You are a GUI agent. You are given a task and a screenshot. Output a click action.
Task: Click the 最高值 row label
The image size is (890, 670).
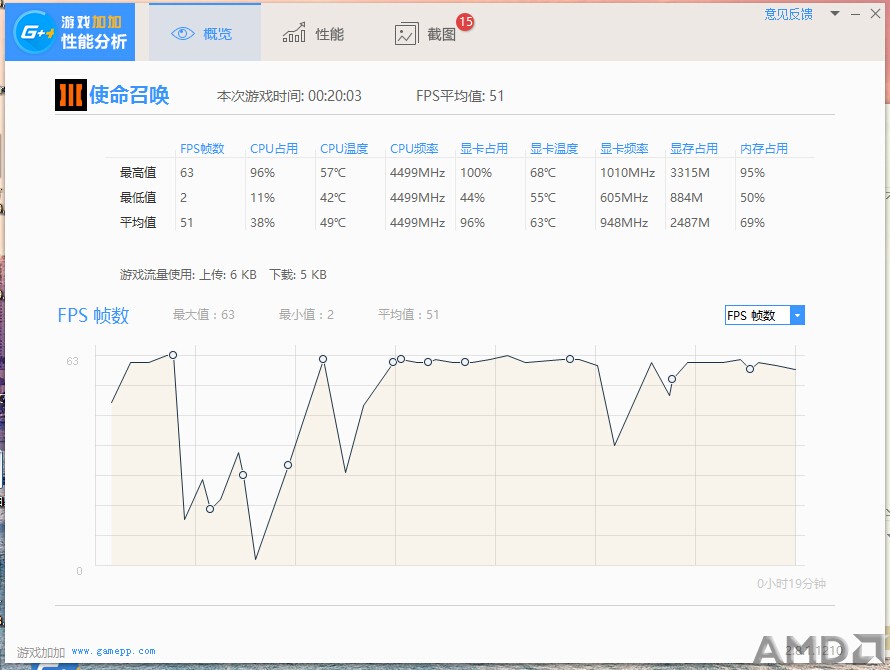point(138,173)
